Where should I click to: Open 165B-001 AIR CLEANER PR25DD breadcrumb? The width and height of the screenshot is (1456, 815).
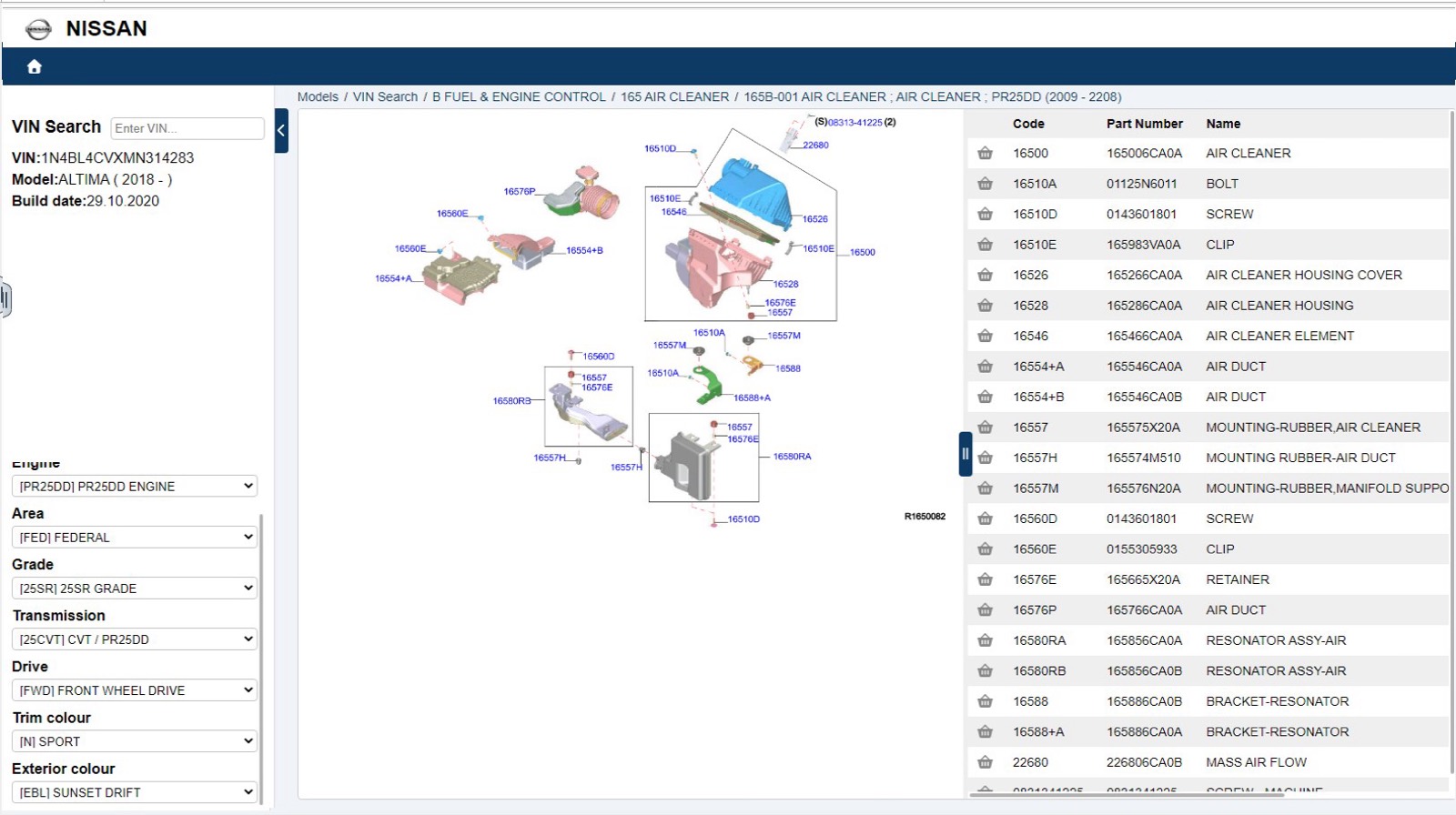click(x=933, y=97)
